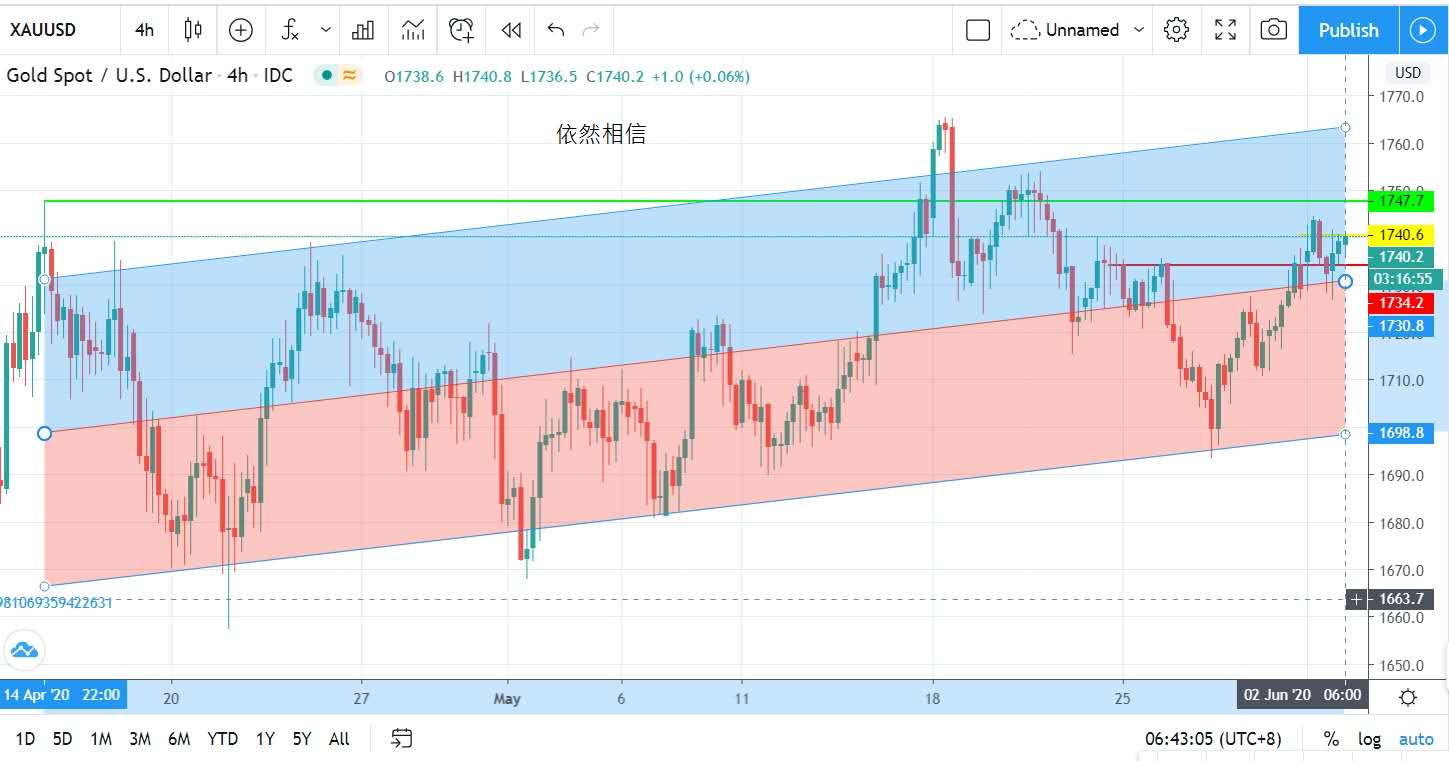Screen dimensions: 1449x761
Task: Open the financials bar chart icon
Action: [x=363, y=30]
